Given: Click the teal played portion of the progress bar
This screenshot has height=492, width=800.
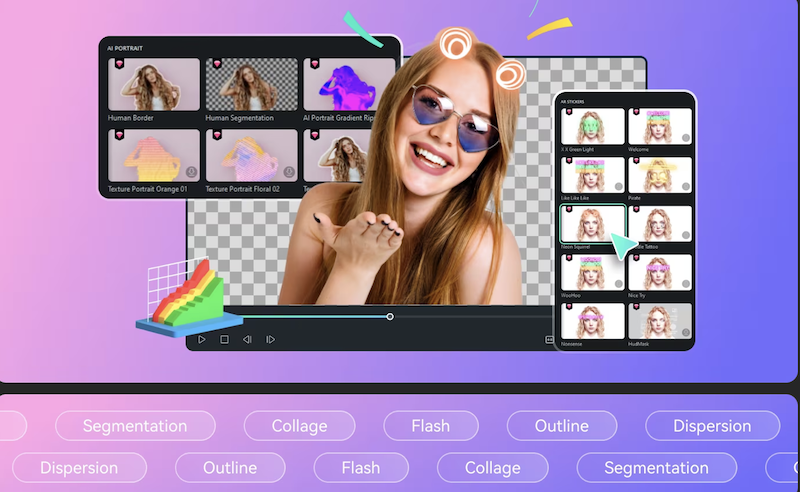Looking at the screenshot, I should [314, 317].
